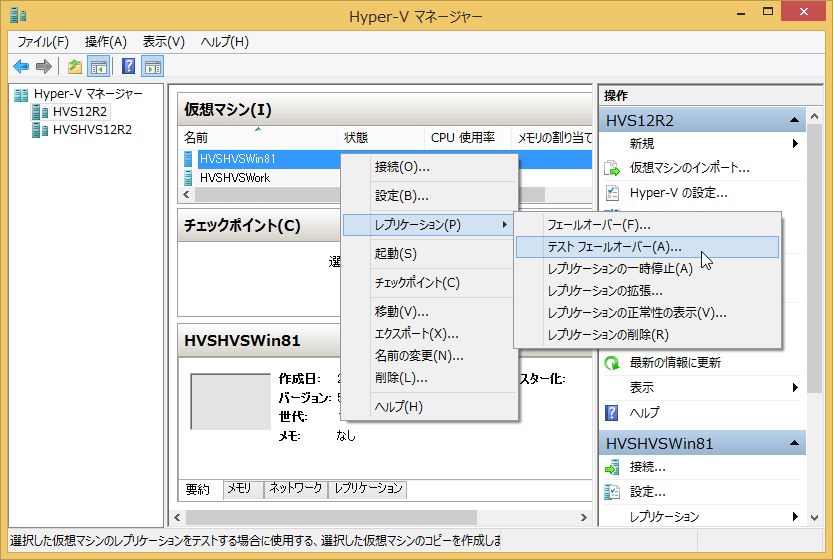Choose 接続(O)... from context menu
The width and height of the screenshot is (833, 560).
click(x=430, y=167)
